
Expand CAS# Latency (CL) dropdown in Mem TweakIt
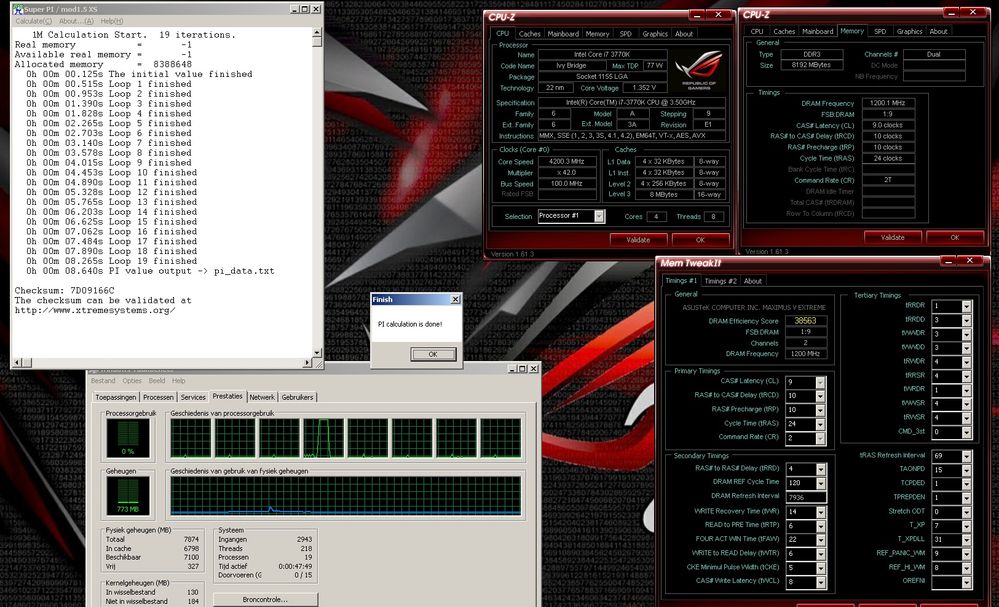point(820,382)
